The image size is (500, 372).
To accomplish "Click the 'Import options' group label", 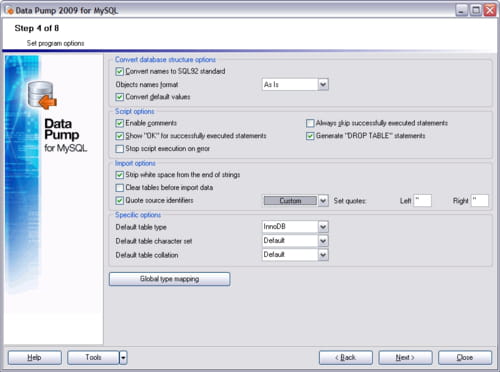I will (135, 163).
